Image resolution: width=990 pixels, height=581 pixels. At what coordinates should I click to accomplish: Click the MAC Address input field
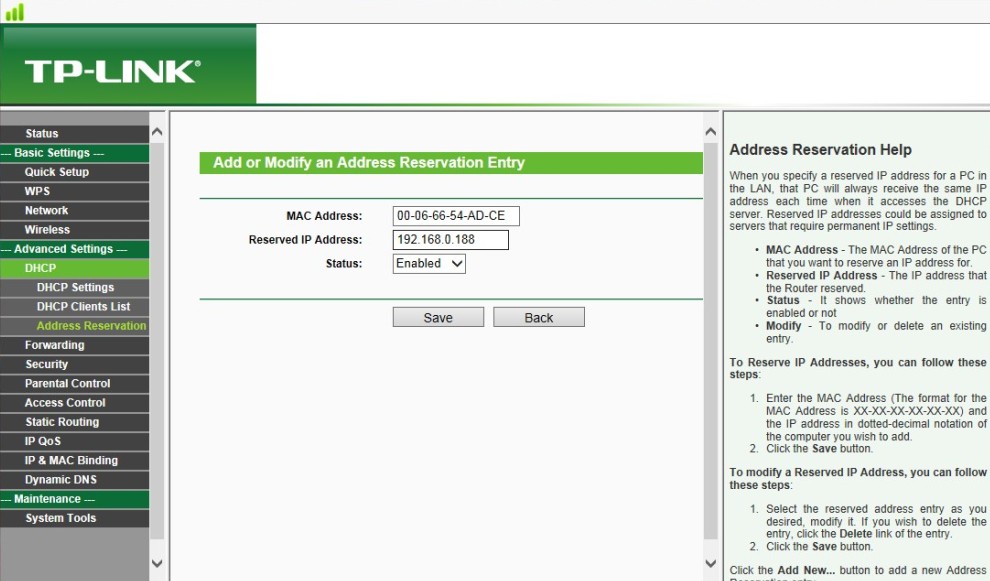tap(456, 216)
